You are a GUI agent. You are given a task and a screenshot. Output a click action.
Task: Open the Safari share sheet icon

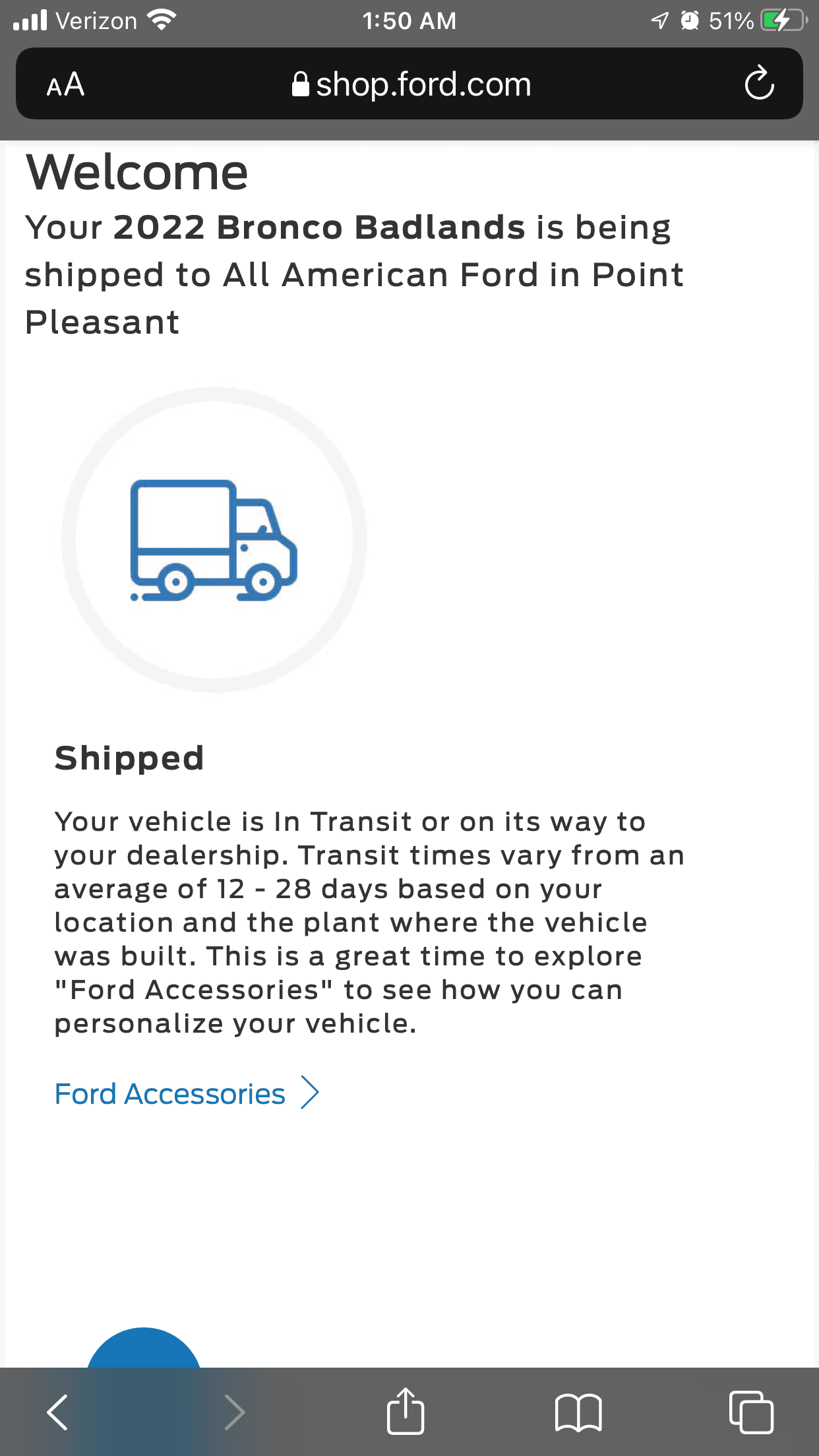405,1410
